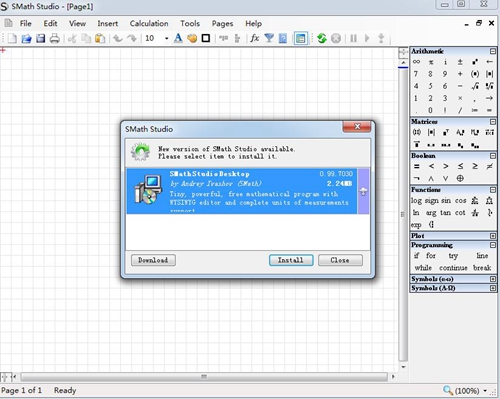Viewport: 500px width, 399px height.
Task: Insert log function from Functions panel
Action: point(416,201)
